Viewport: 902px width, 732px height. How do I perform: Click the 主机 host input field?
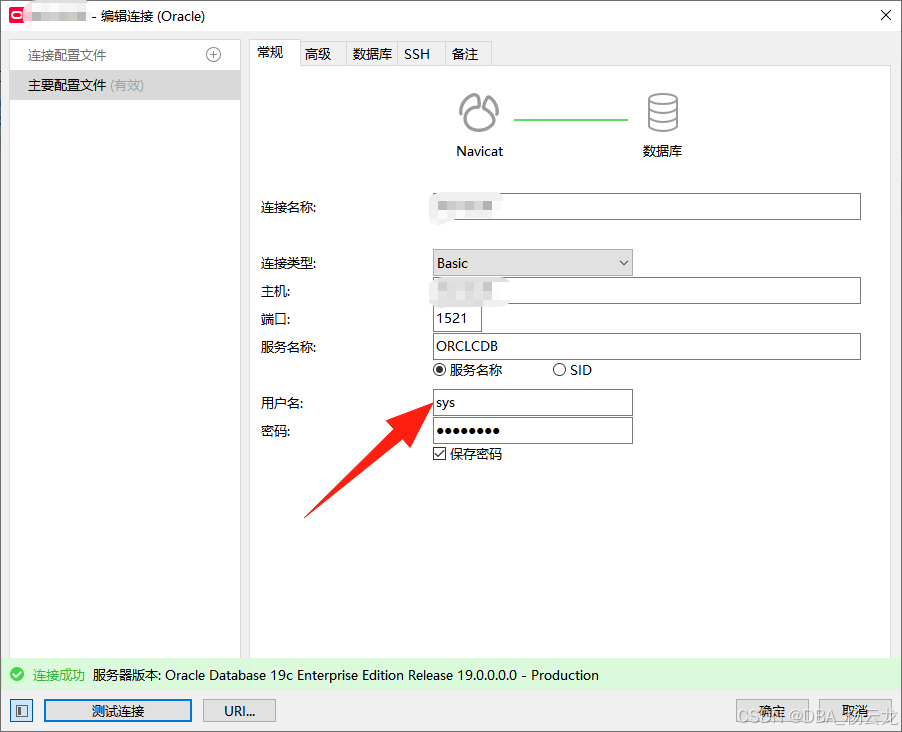[647, 291]
